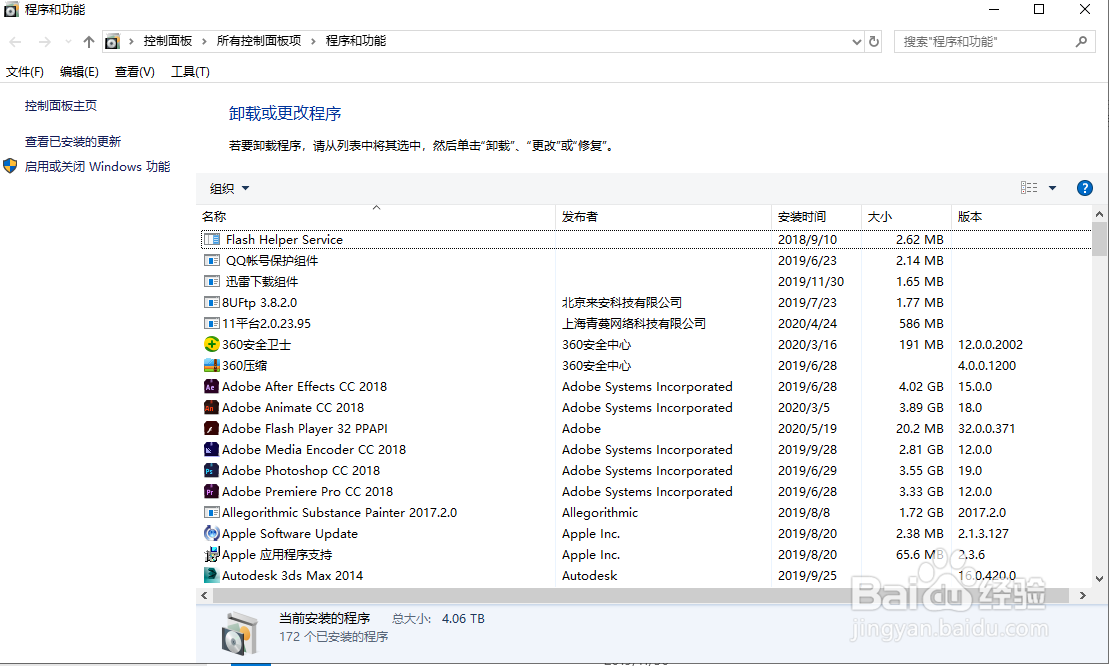Select the Adobe Premiere Pro CC 2018 icon
The width and height of the screenshot is (1109, 666).
(210, 491)
